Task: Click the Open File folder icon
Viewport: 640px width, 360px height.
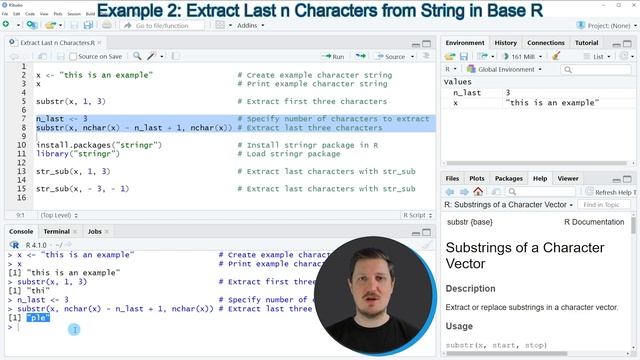Action: 50,25
